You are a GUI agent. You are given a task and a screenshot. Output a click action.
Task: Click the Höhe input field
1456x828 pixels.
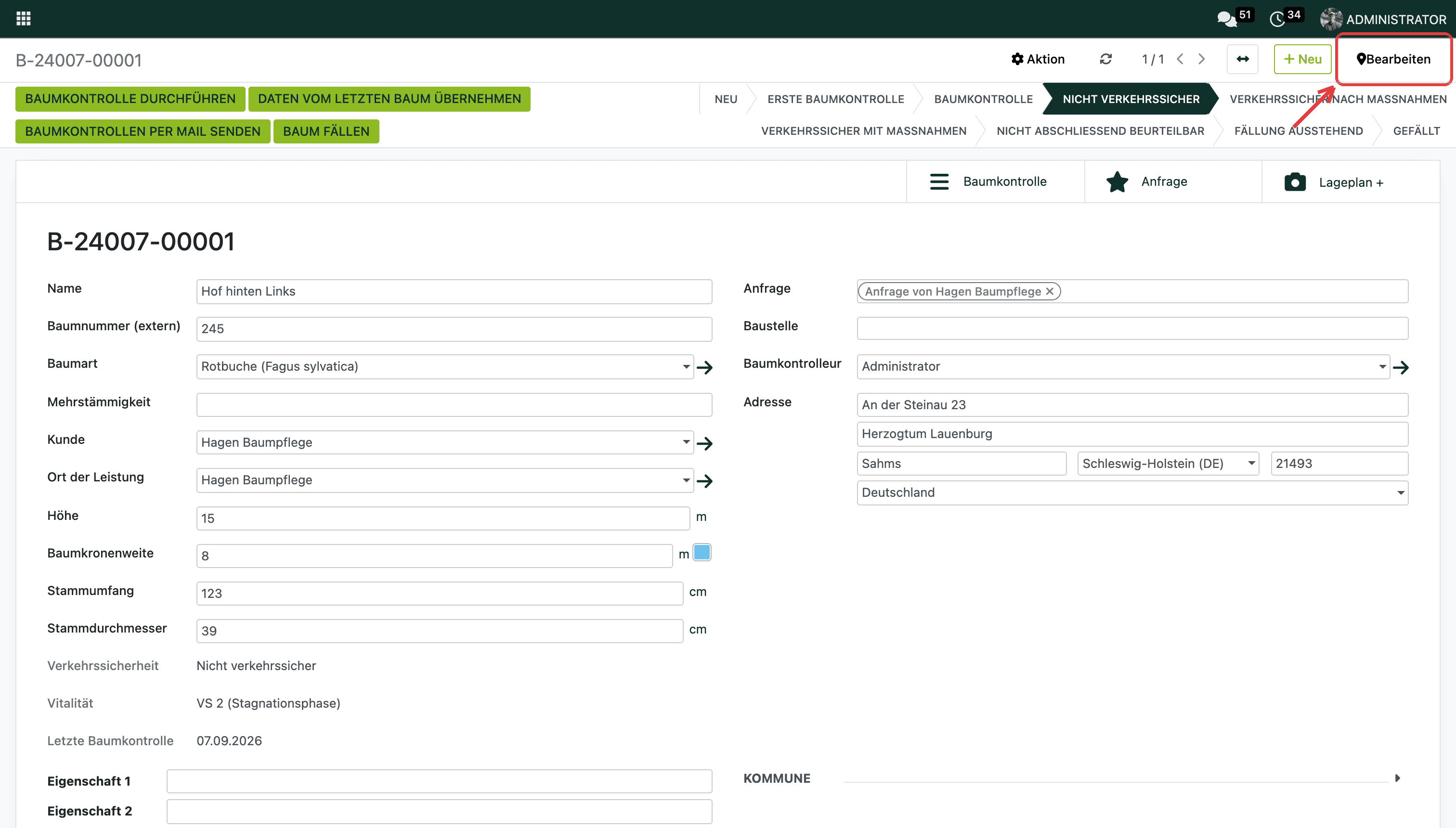(443, 518)
